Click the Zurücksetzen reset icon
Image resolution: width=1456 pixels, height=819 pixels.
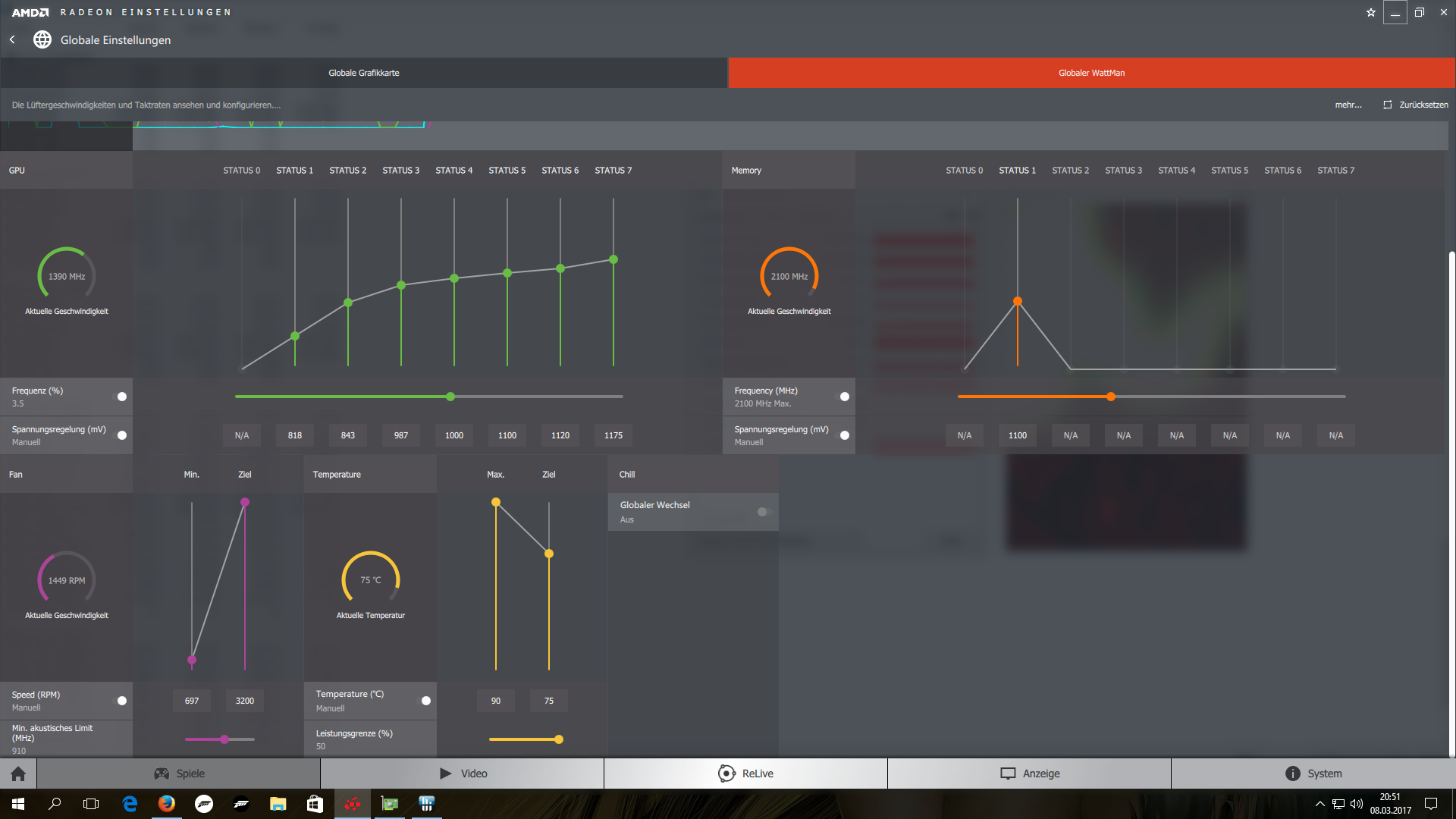click(1388, 105)
